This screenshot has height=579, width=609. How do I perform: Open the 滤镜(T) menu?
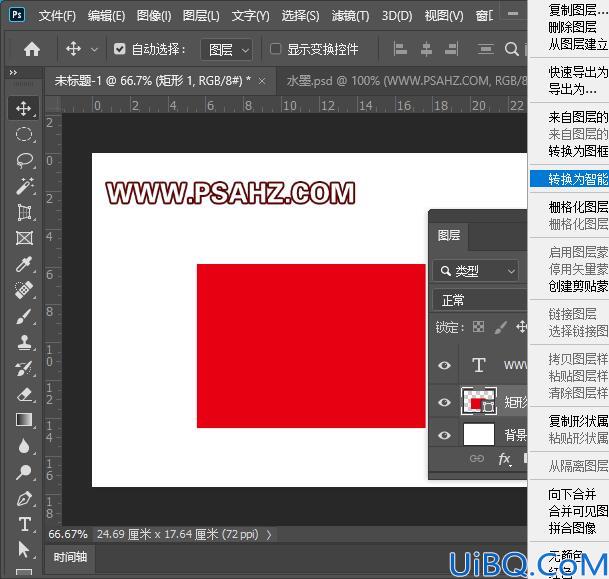(350, 16)
